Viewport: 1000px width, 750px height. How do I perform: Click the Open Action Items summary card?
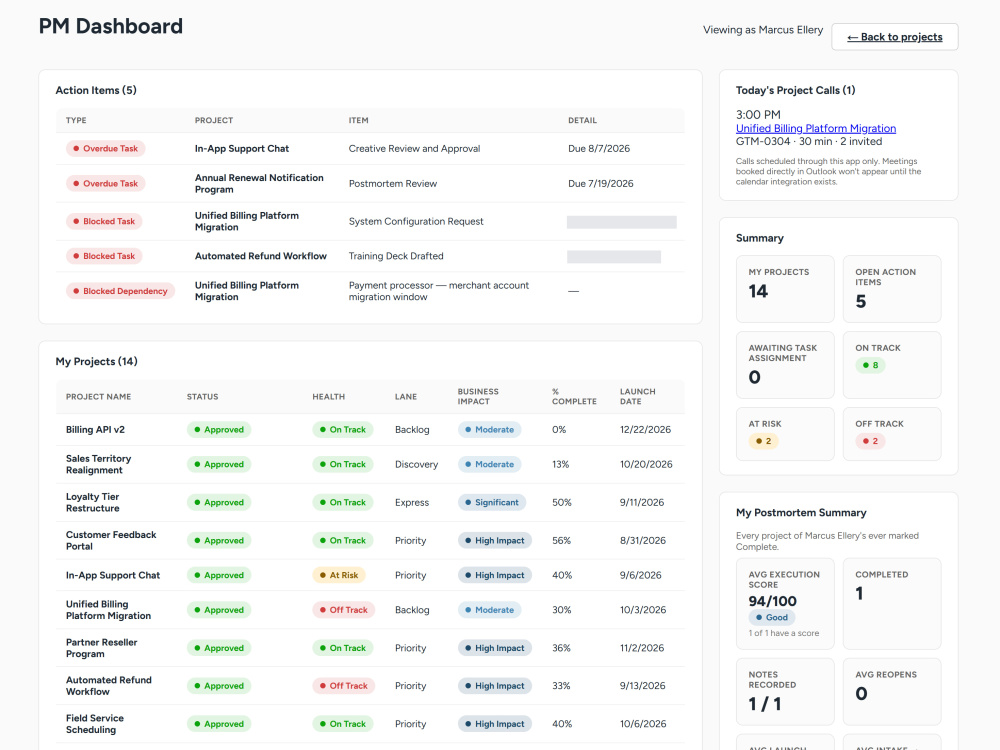pos(892,289)
